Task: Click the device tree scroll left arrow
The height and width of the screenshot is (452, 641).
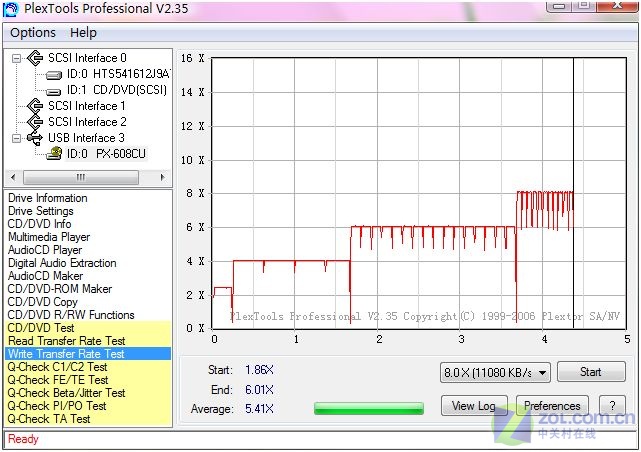Action: click(x=13, y=177)
